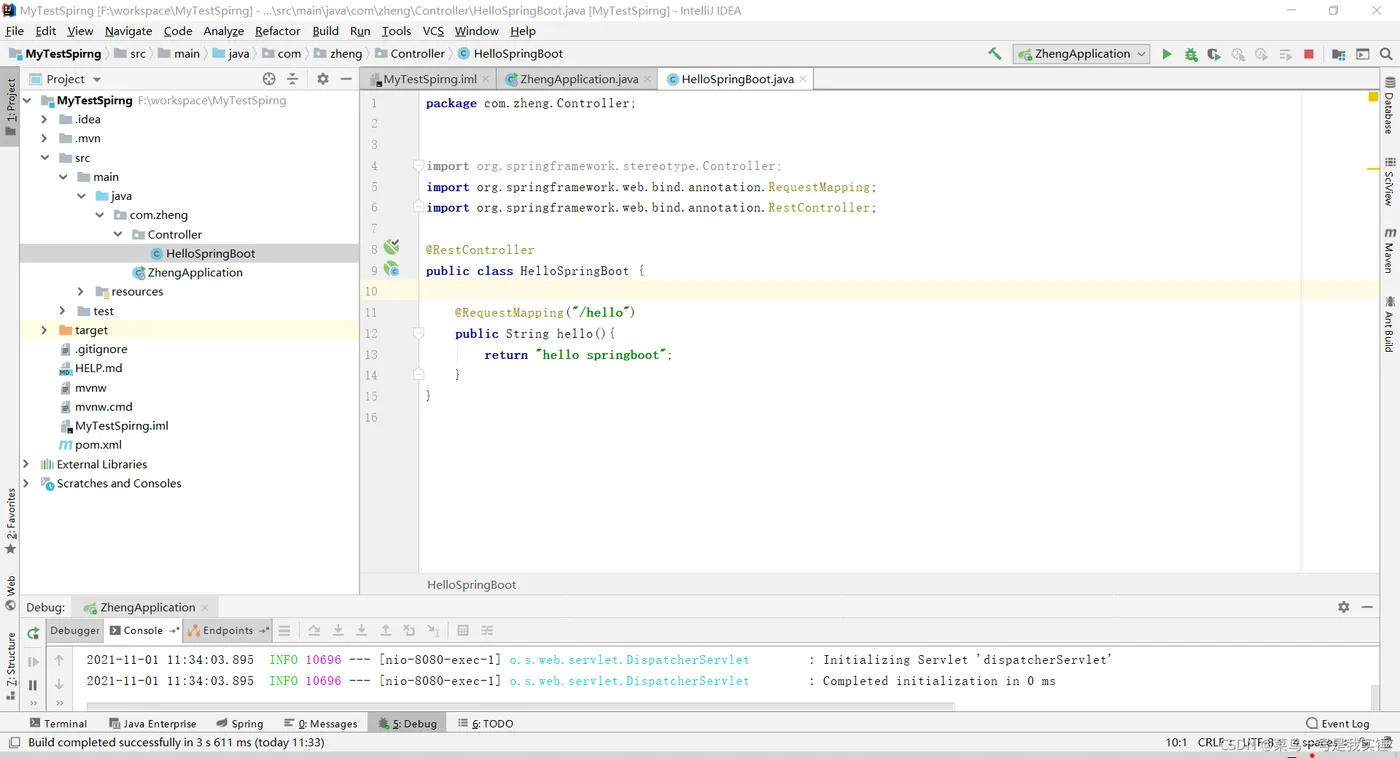Screen dimensions: 1400x758
Task: Open the Refactor menu
Action: click(x=278, y=31)
